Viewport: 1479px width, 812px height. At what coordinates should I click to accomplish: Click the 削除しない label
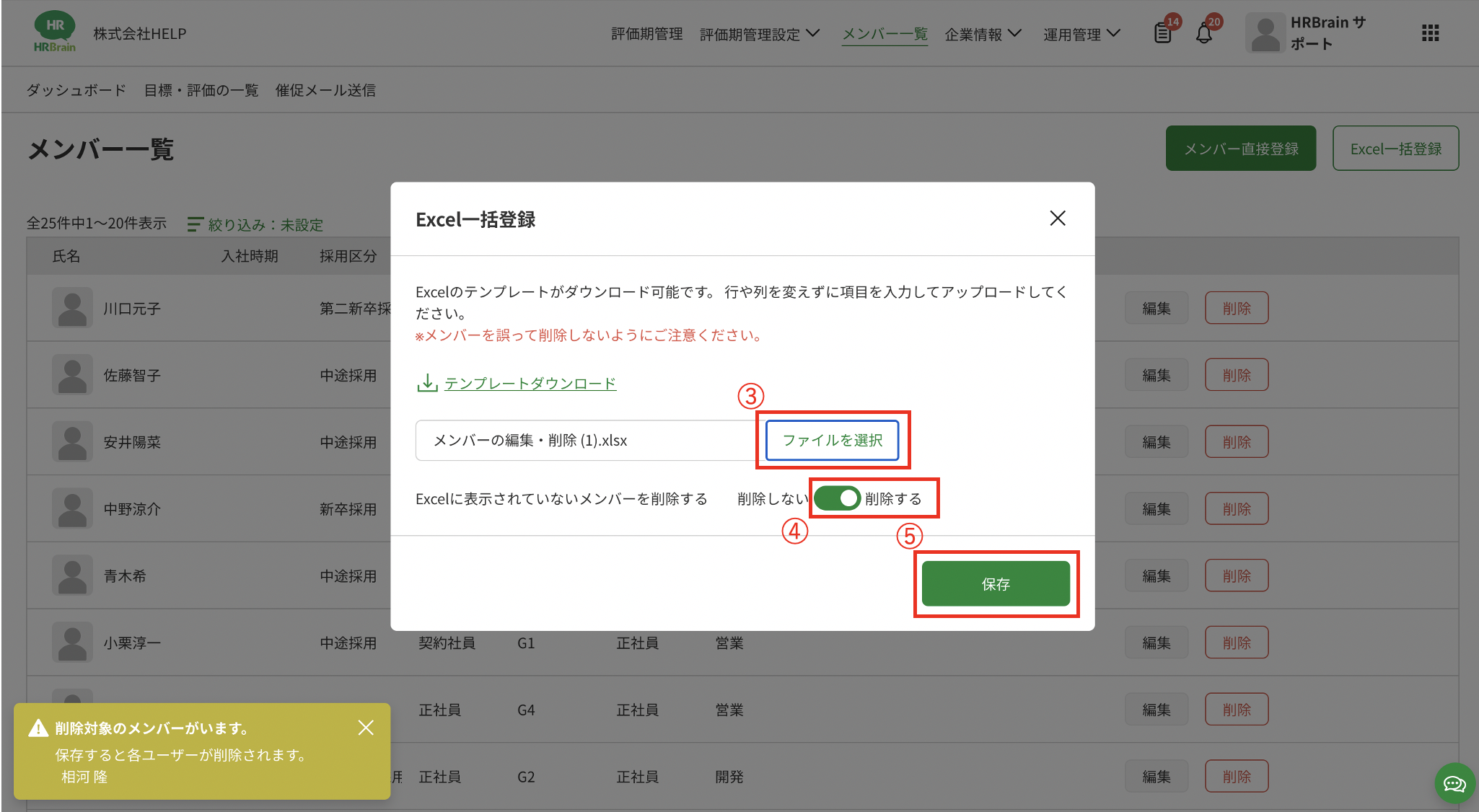click(773, 499)
